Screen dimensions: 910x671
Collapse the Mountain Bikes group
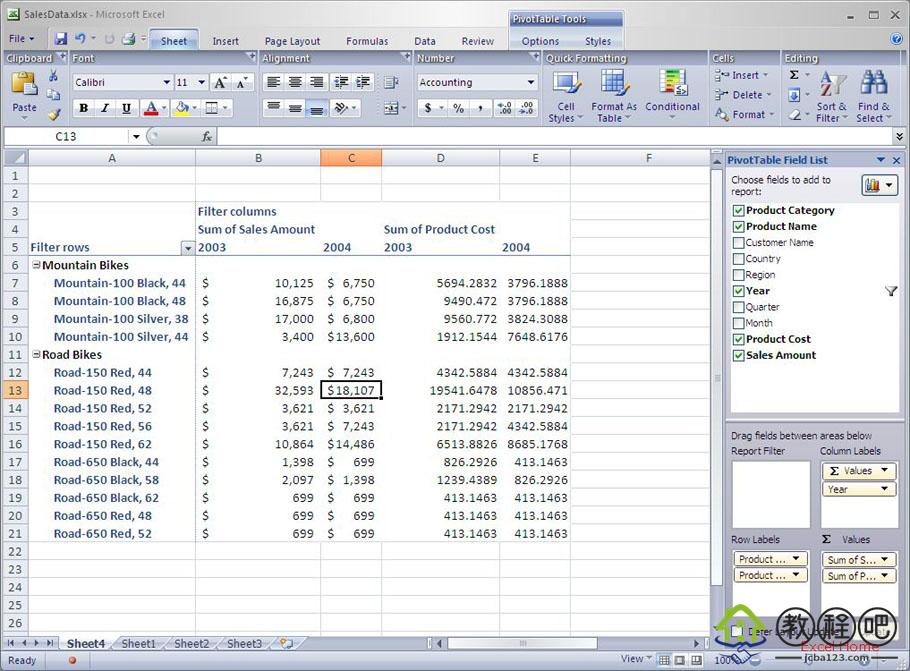click(x=36, y=265)
